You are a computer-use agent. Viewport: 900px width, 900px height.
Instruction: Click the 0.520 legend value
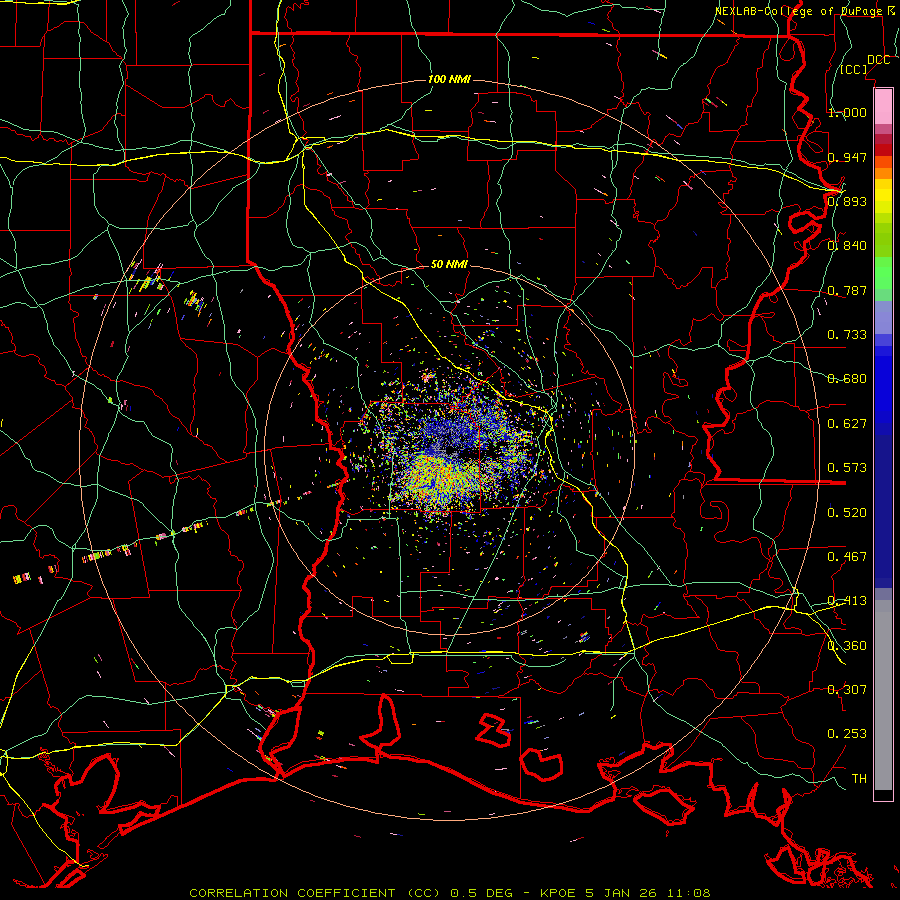pyautogui.click(x=847, y=513)
